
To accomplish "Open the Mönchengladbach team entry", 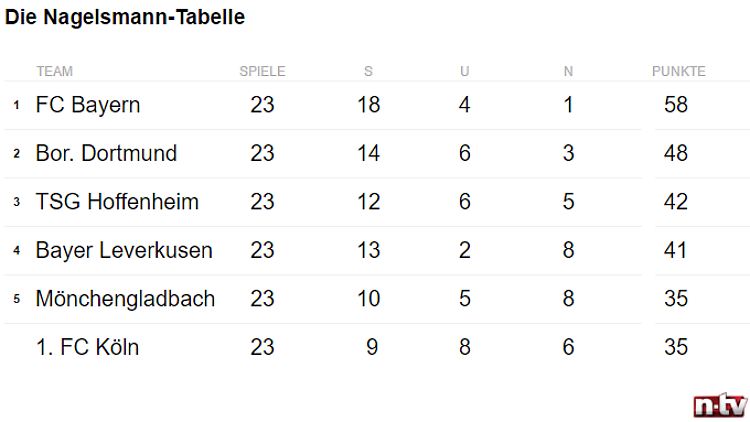I will [125, 299].
